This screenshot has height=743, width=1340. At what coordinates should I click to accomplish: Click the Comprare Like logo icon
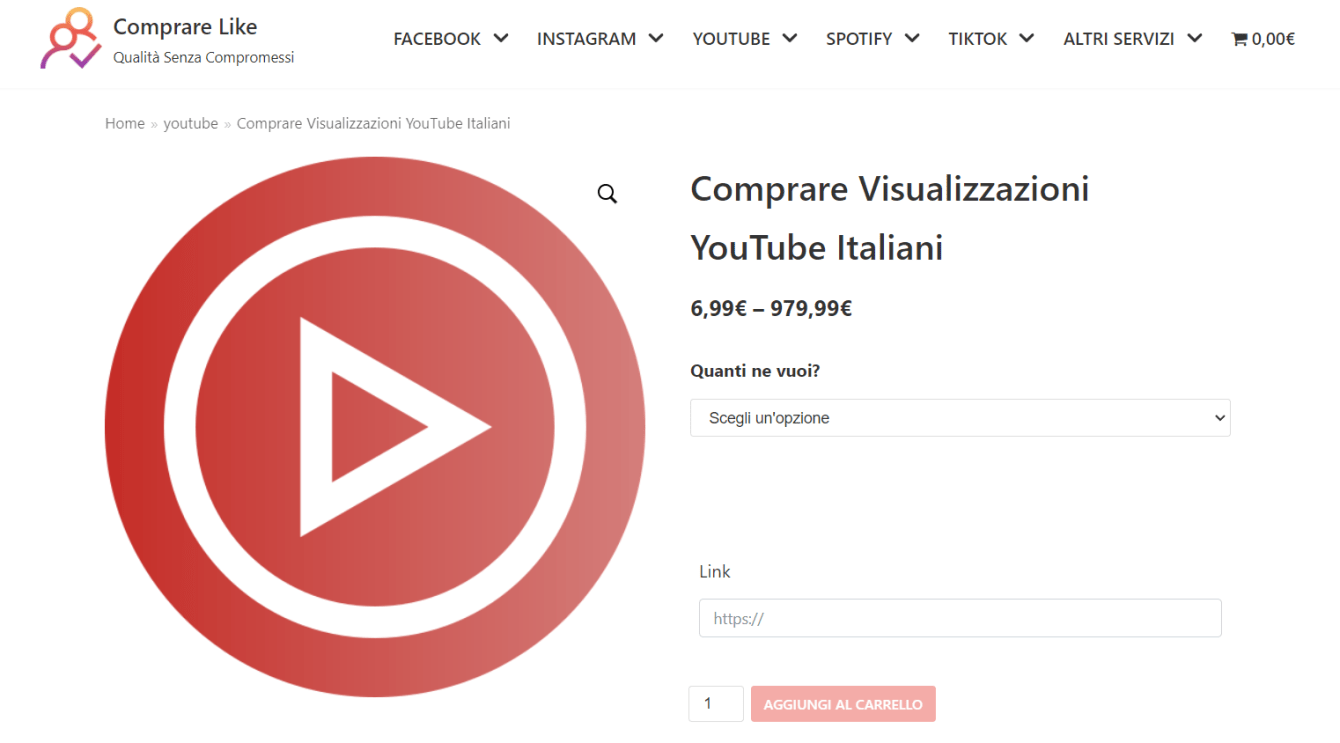(x=70, y=39)
